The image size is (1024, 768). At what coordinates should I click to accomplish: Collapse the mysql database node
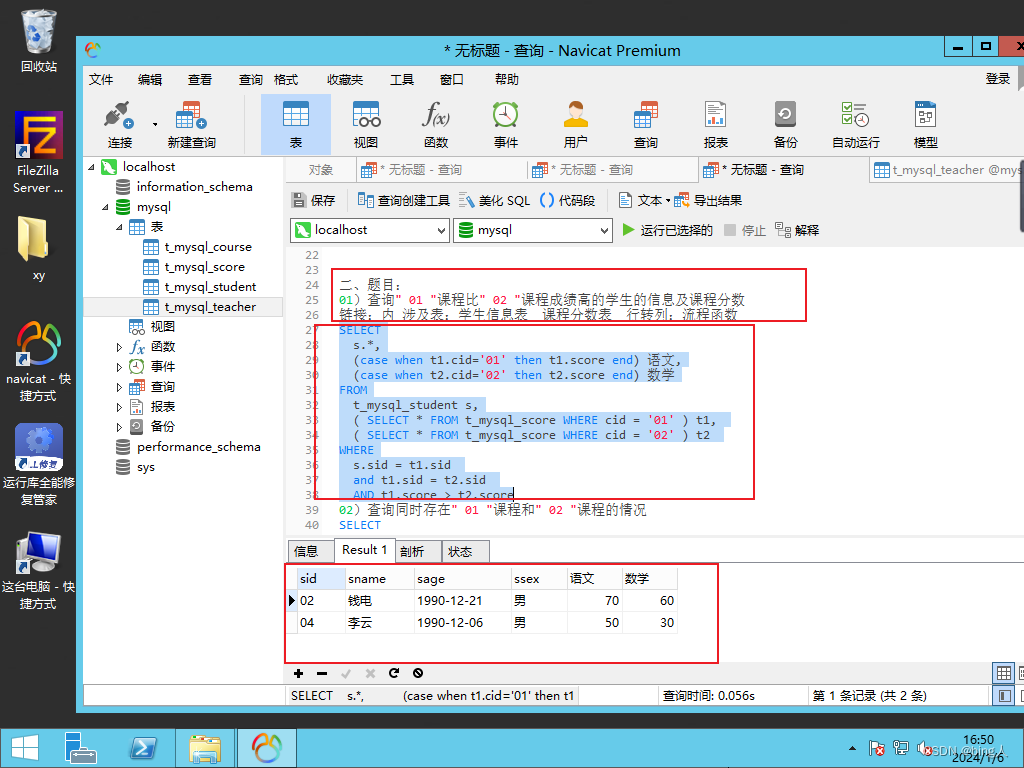[105, 207]
